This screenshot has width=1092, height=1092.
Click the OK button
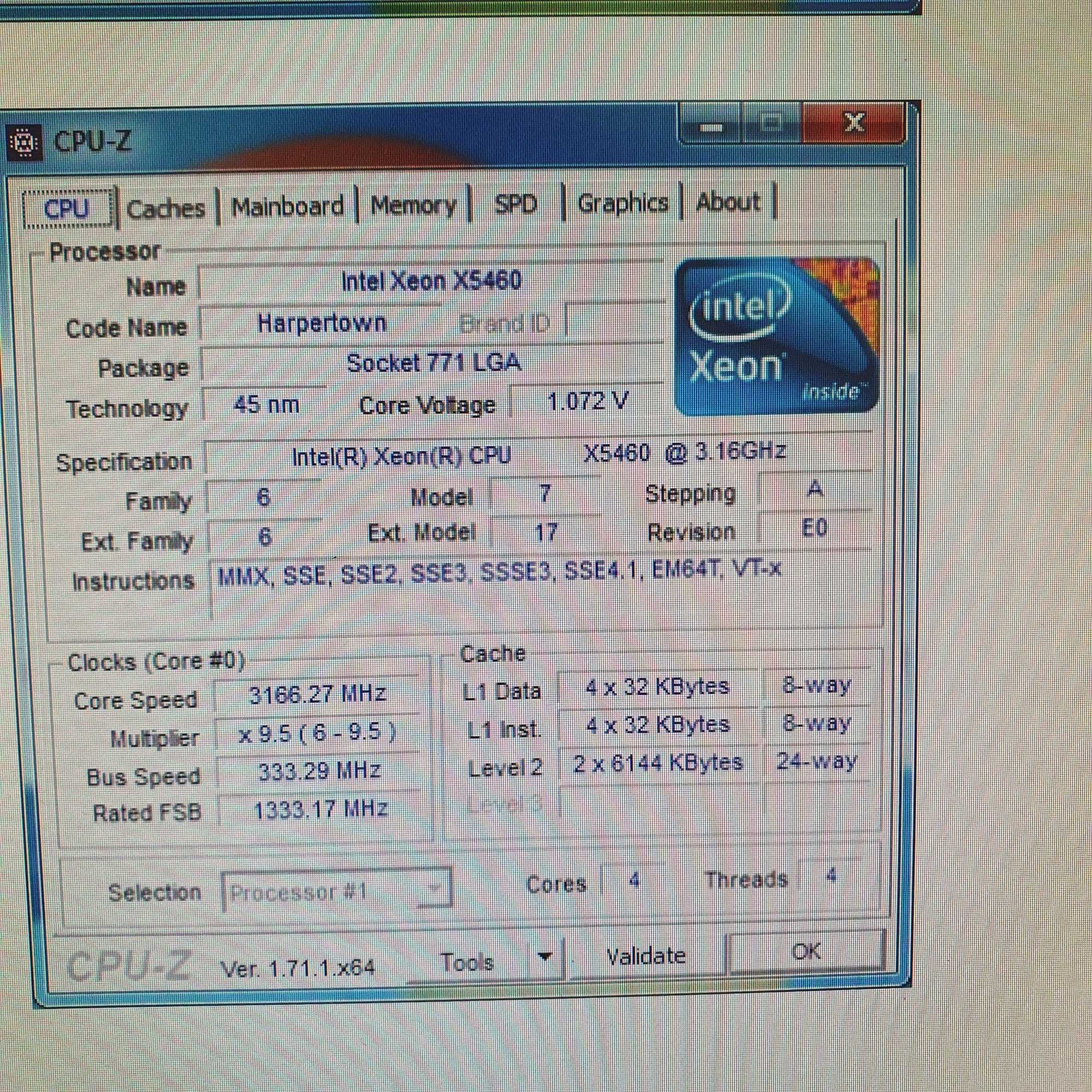[805, 952]
